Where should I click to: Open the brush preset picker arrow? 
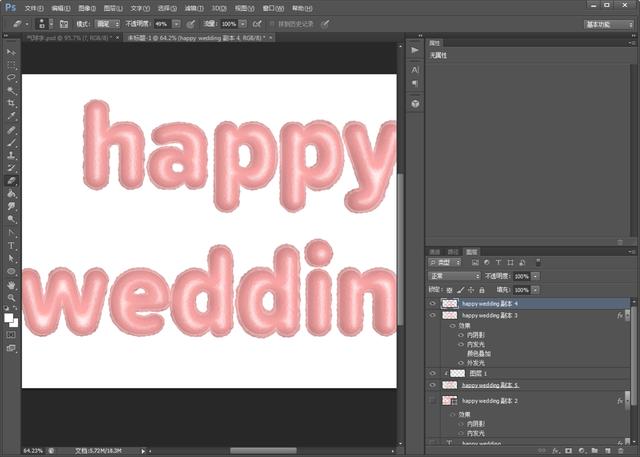(x=51, y=24)
